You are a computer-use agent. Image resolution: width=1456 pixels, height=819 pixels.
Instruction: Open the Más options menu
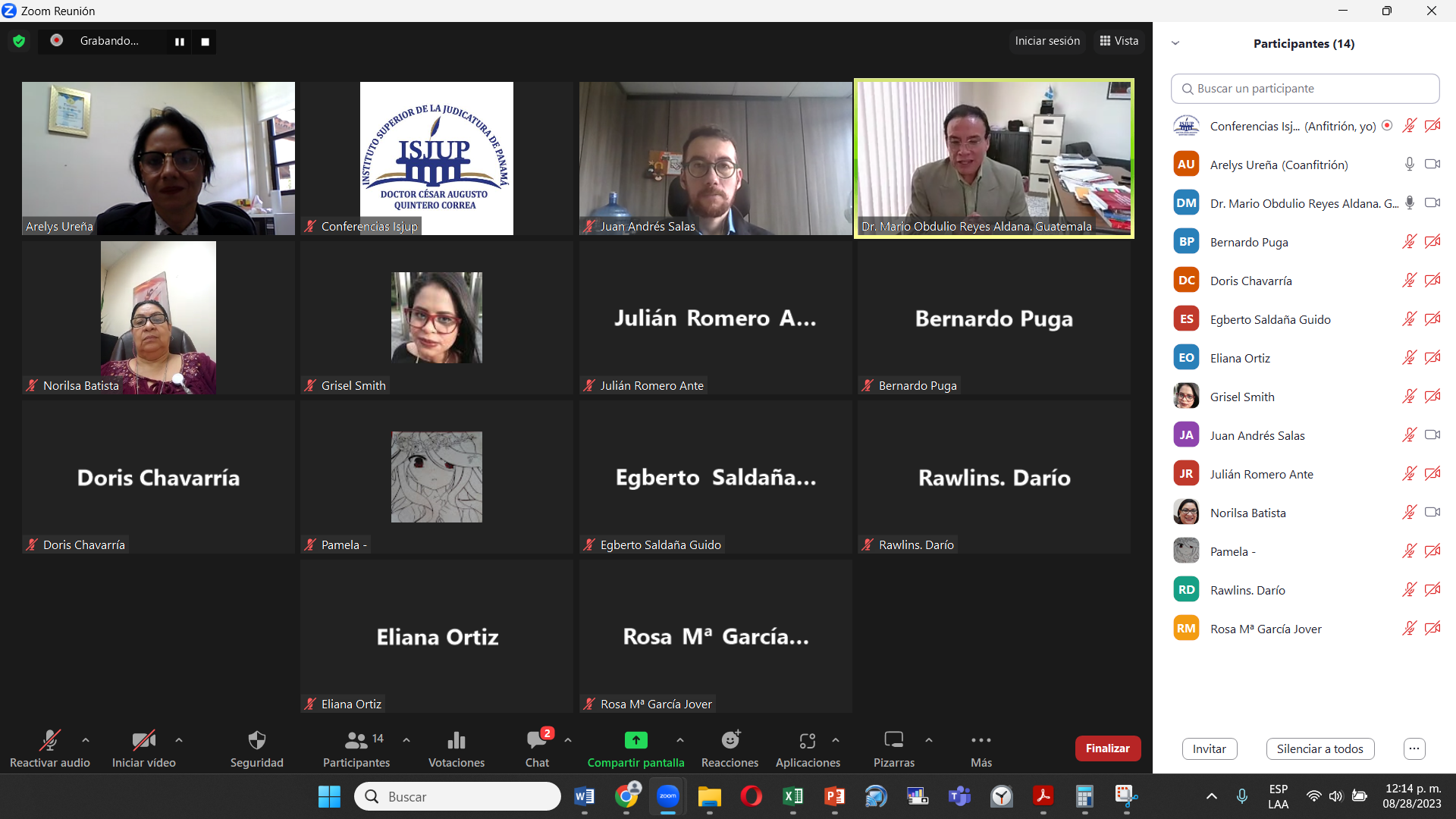981,748
